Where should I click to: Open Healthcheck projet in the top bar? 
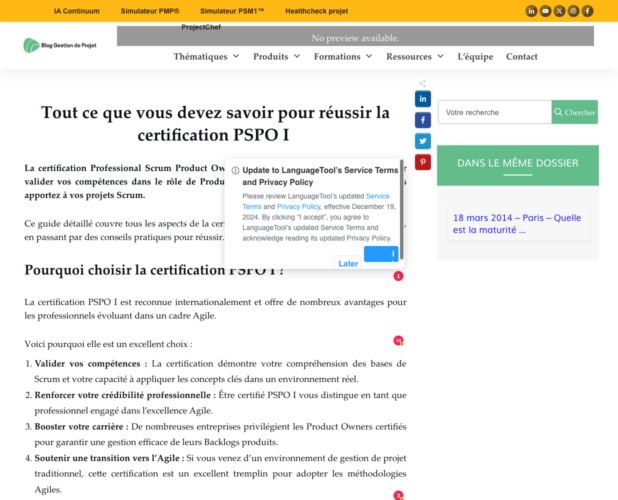[x=316, y=11]
